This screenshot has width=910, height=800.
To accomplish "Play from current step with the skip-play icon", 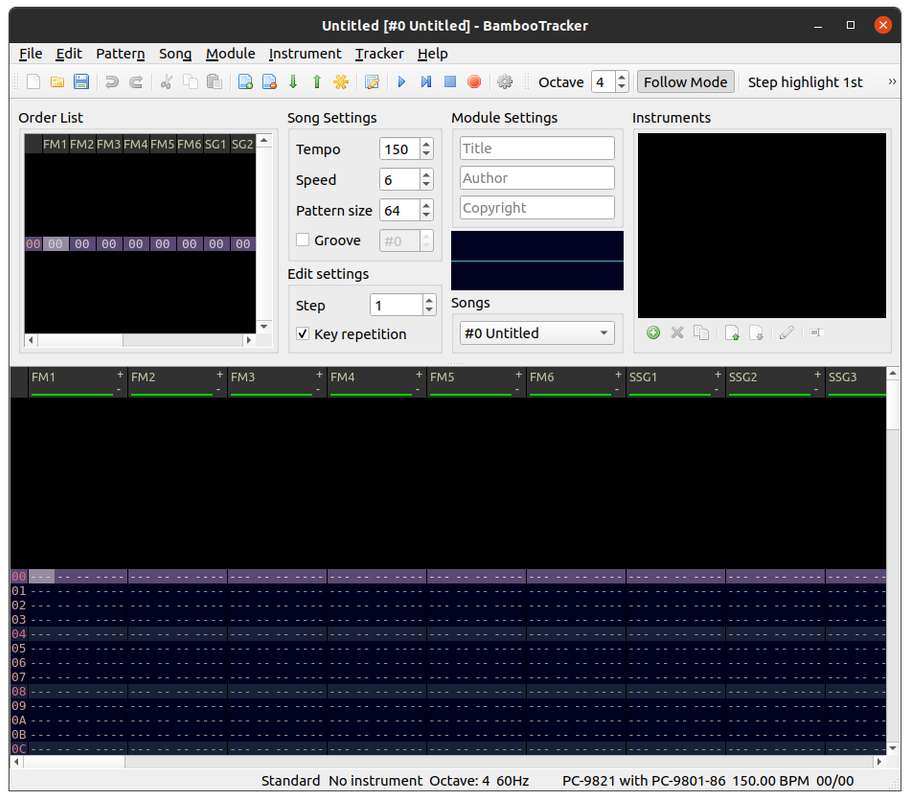I will tap(426, 82).
